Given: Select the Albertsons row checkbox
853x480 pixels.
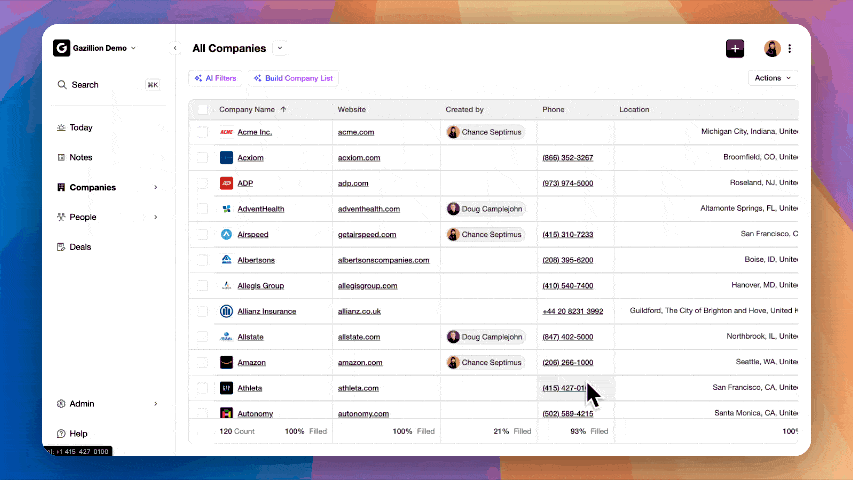Looking at the screenshot, I should click(x=203, y=260).
